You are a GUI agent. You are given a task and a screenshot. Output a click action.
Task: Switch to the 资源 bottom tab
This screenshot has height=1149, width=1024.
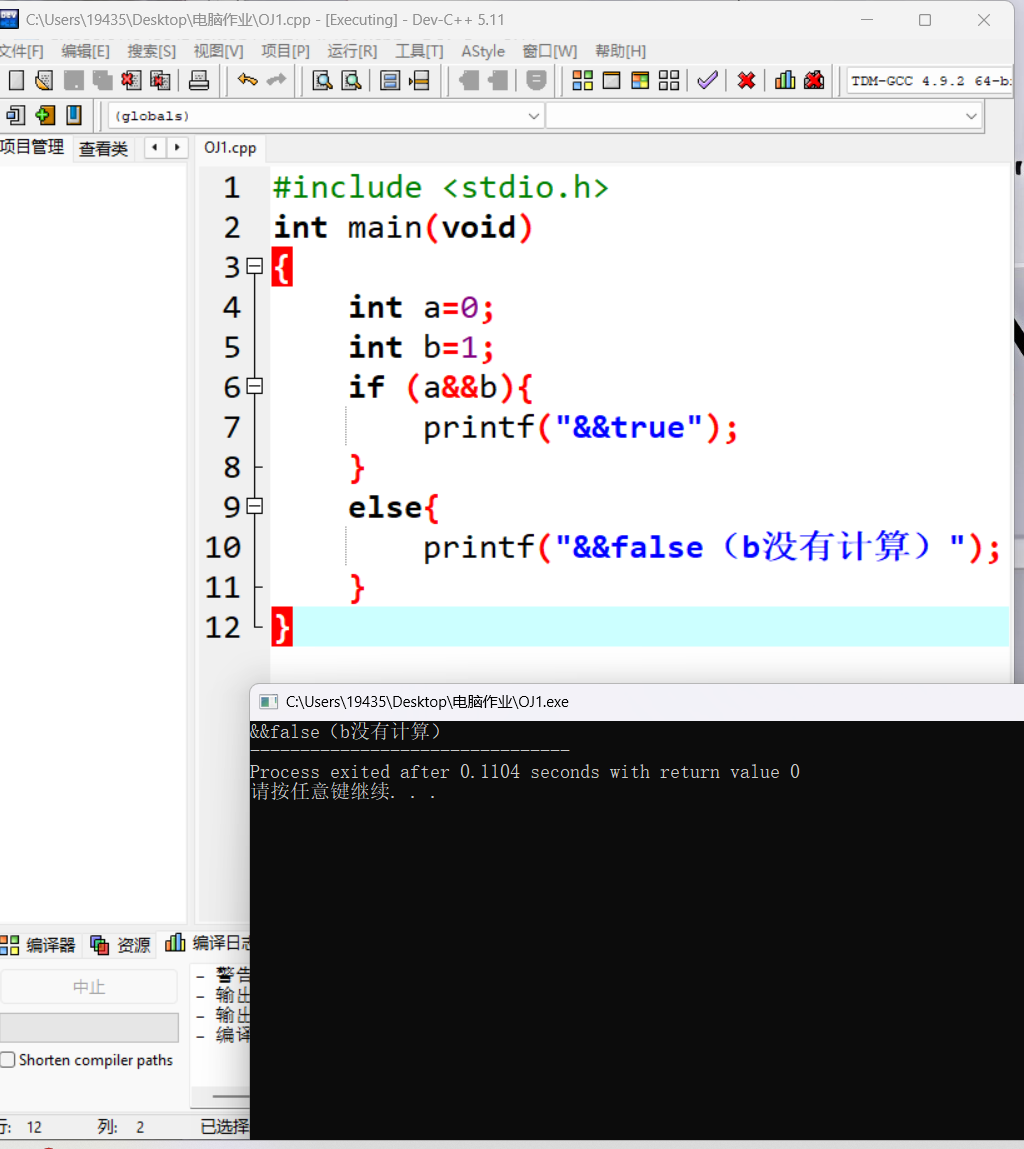click(121, 945)
